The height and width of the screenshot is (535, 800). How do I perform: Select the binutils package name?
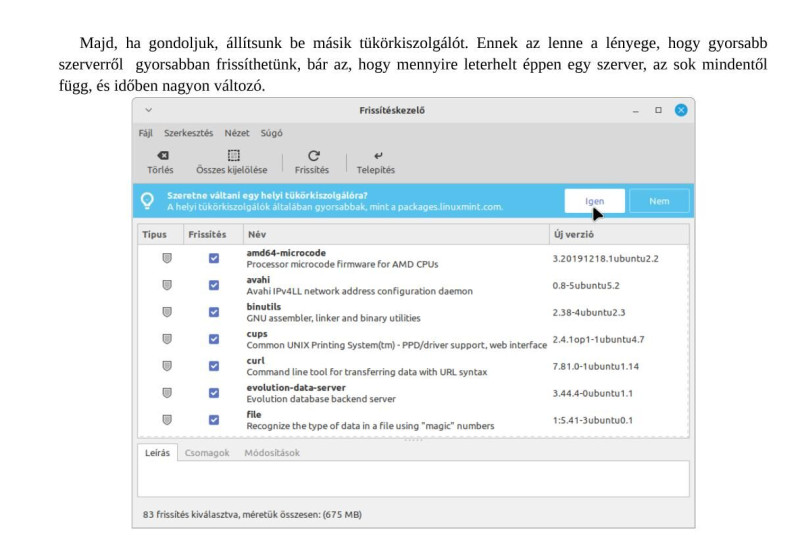click(264, 307)
